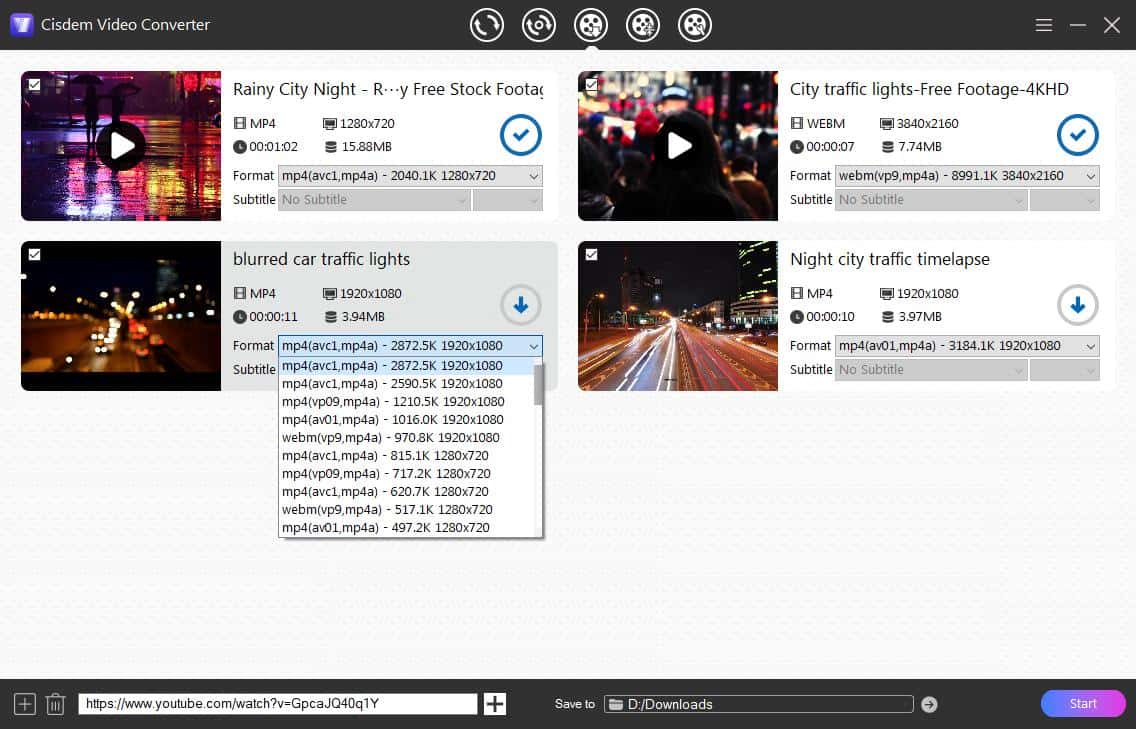Viewport: 1136px width, 729px height.
Task: Click the Start button
Action: [1082, 703]
